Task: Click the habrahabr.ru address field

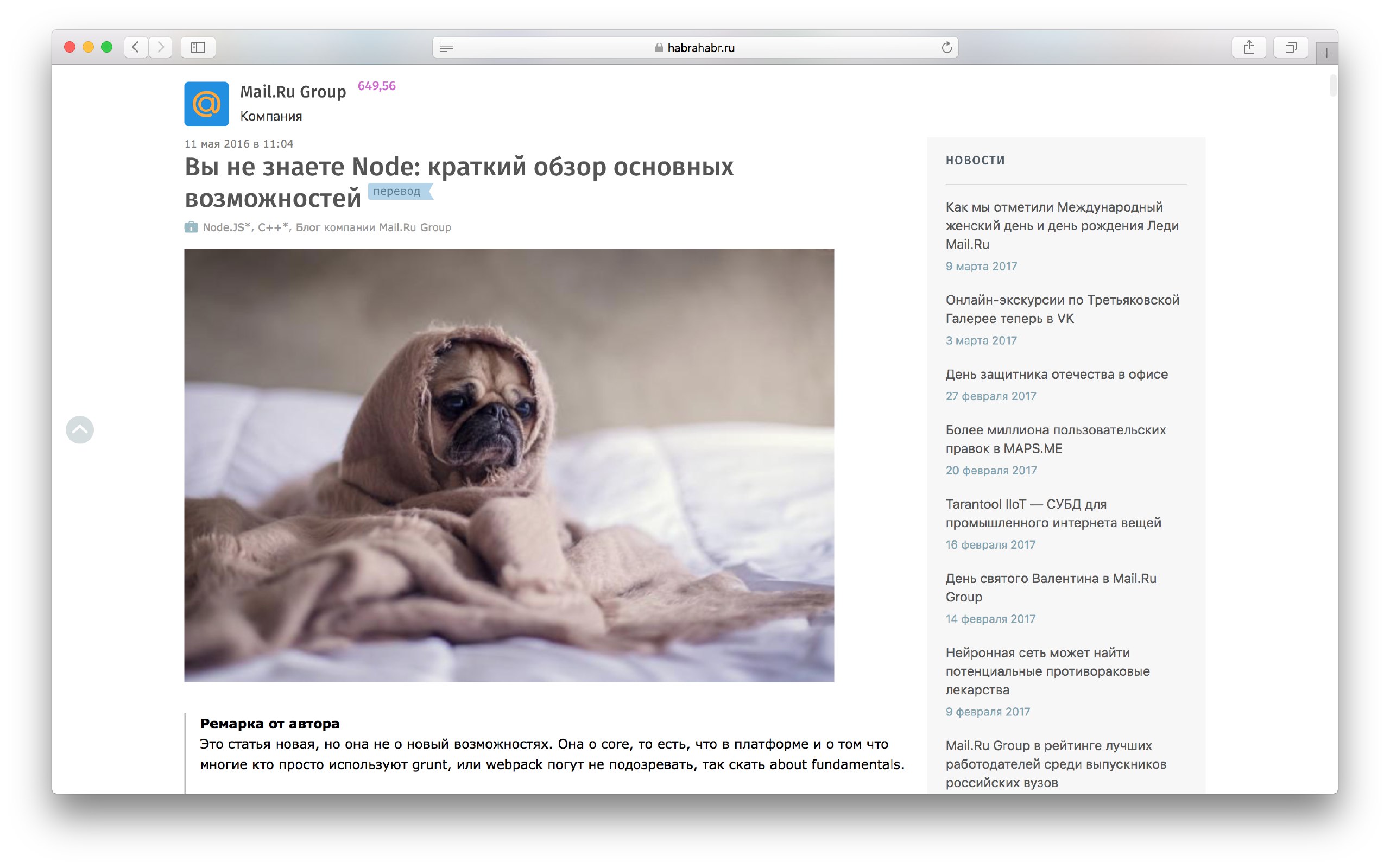Action: pyautogui.click(x=694, y=48)
